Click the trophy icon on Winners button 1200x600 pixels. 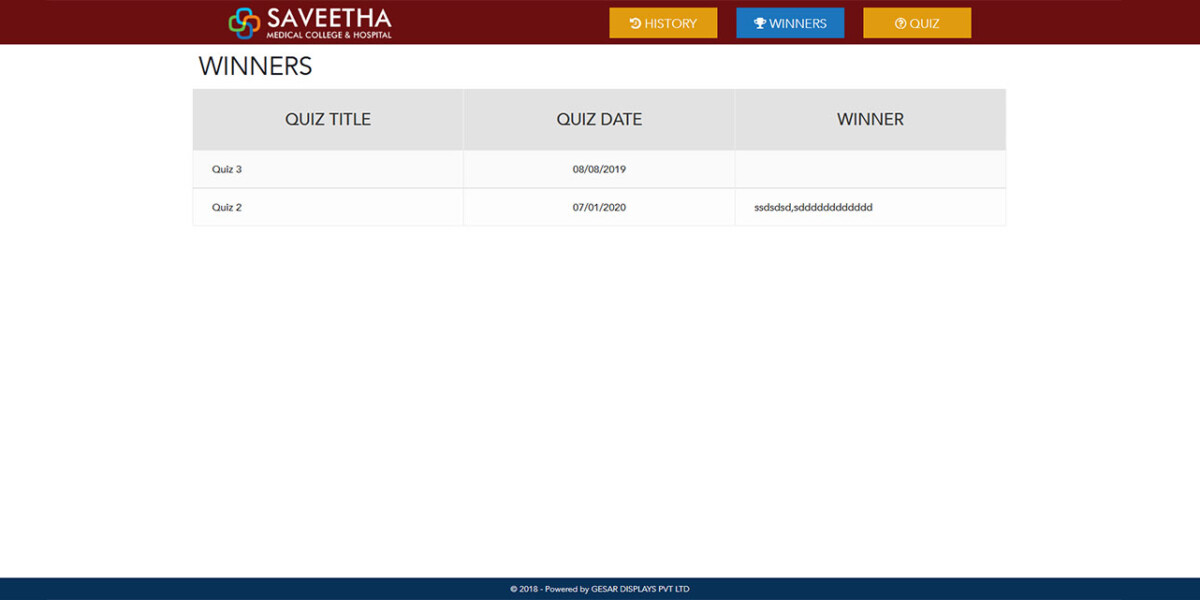[x=760, y=23]
